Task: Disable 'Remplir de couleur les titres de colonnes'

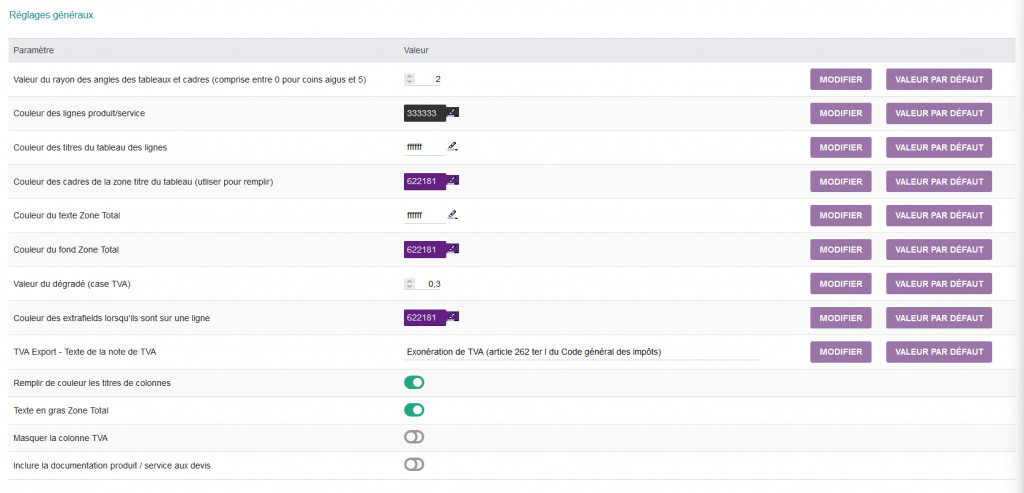Action: (414, 382)
